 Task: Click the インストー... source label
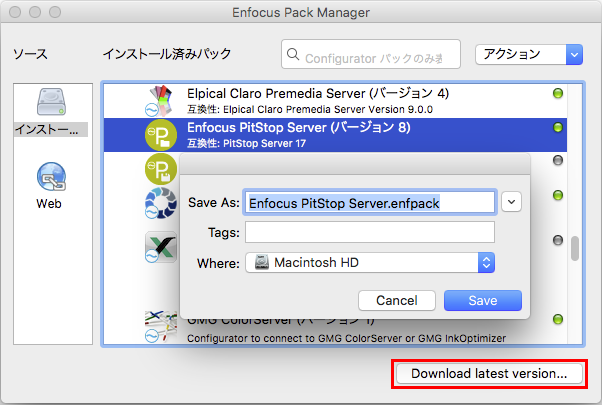click(51, 129)
